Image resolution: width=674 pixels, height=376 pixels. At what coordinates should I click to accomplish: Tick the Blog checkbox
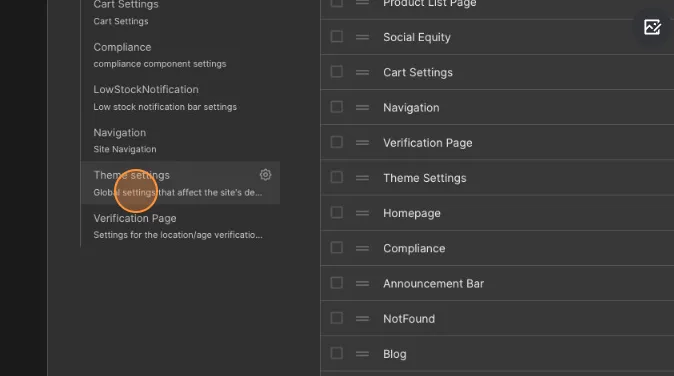tap(337, 353)
